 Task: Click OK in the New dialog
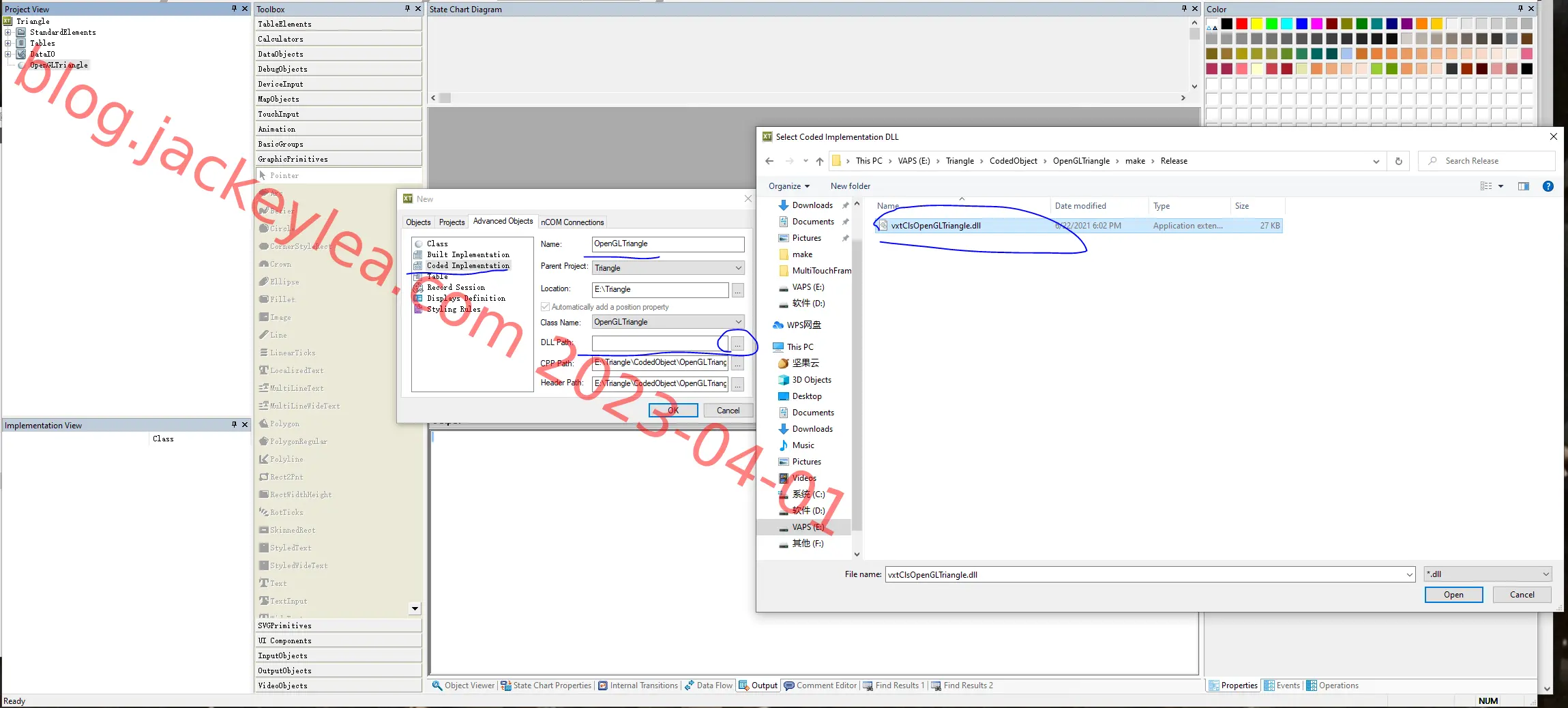[673, 411]
